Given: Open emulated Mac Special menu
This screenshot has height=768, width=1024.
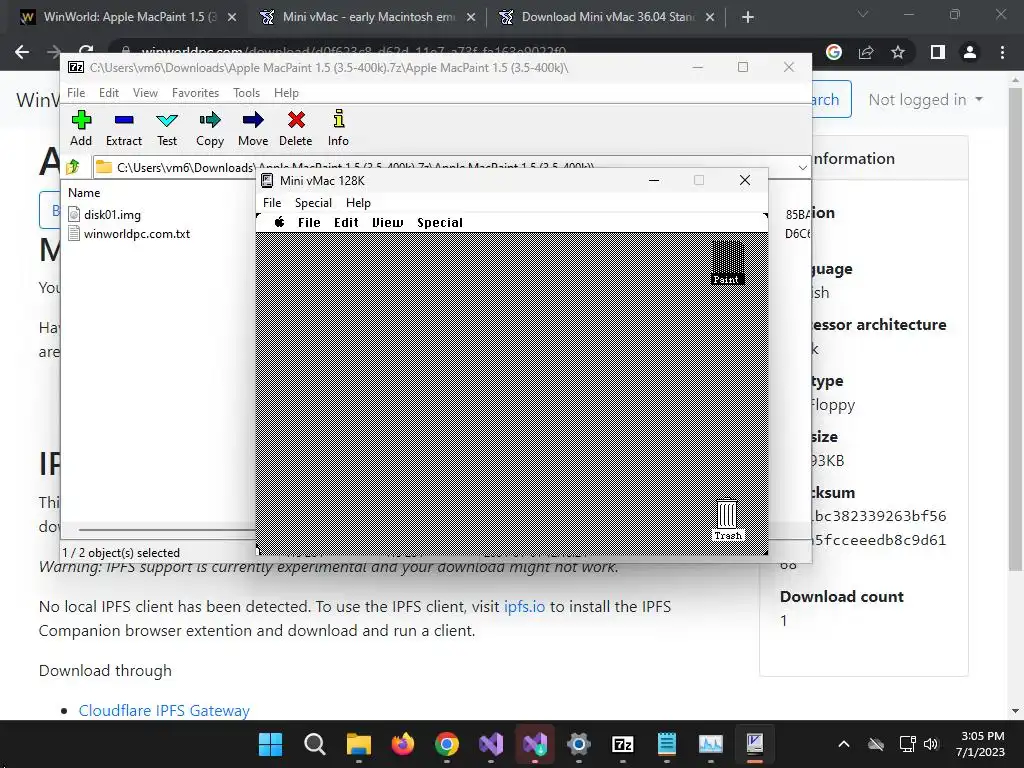Looking at the screenshot, I should [440, 223].
